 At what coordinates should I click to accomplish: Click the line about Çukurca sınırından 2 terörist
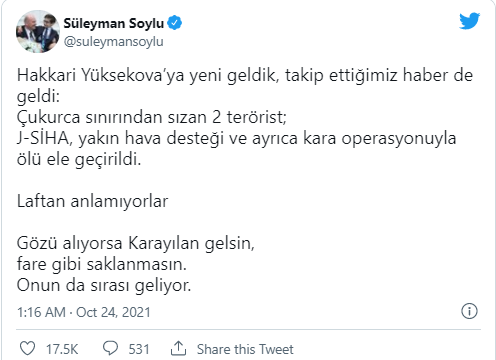(x=152, y=117)
